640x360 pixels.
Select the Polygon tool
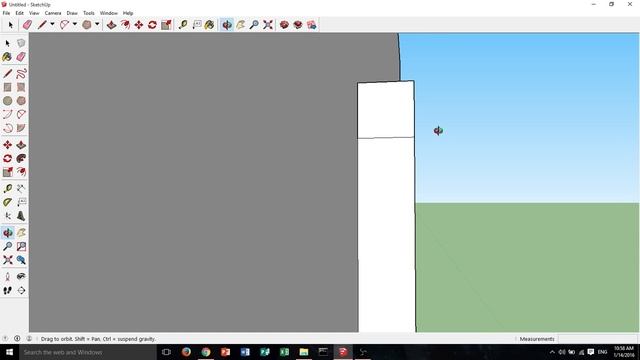pos(21,100)
